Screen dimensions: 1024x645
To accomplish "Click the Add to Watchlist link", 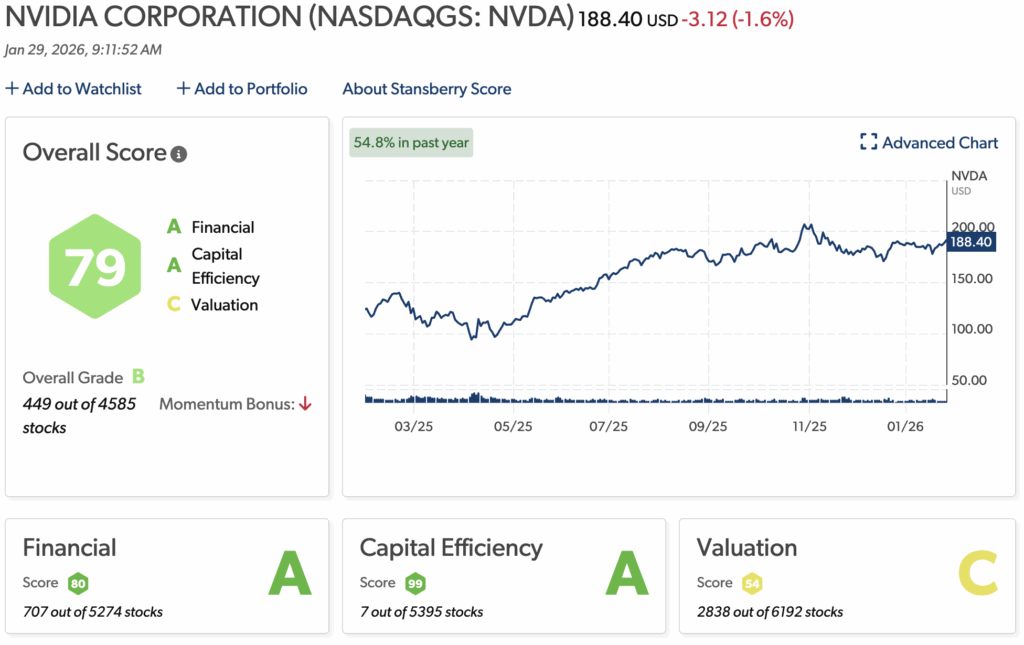I will tap(82, 89).
